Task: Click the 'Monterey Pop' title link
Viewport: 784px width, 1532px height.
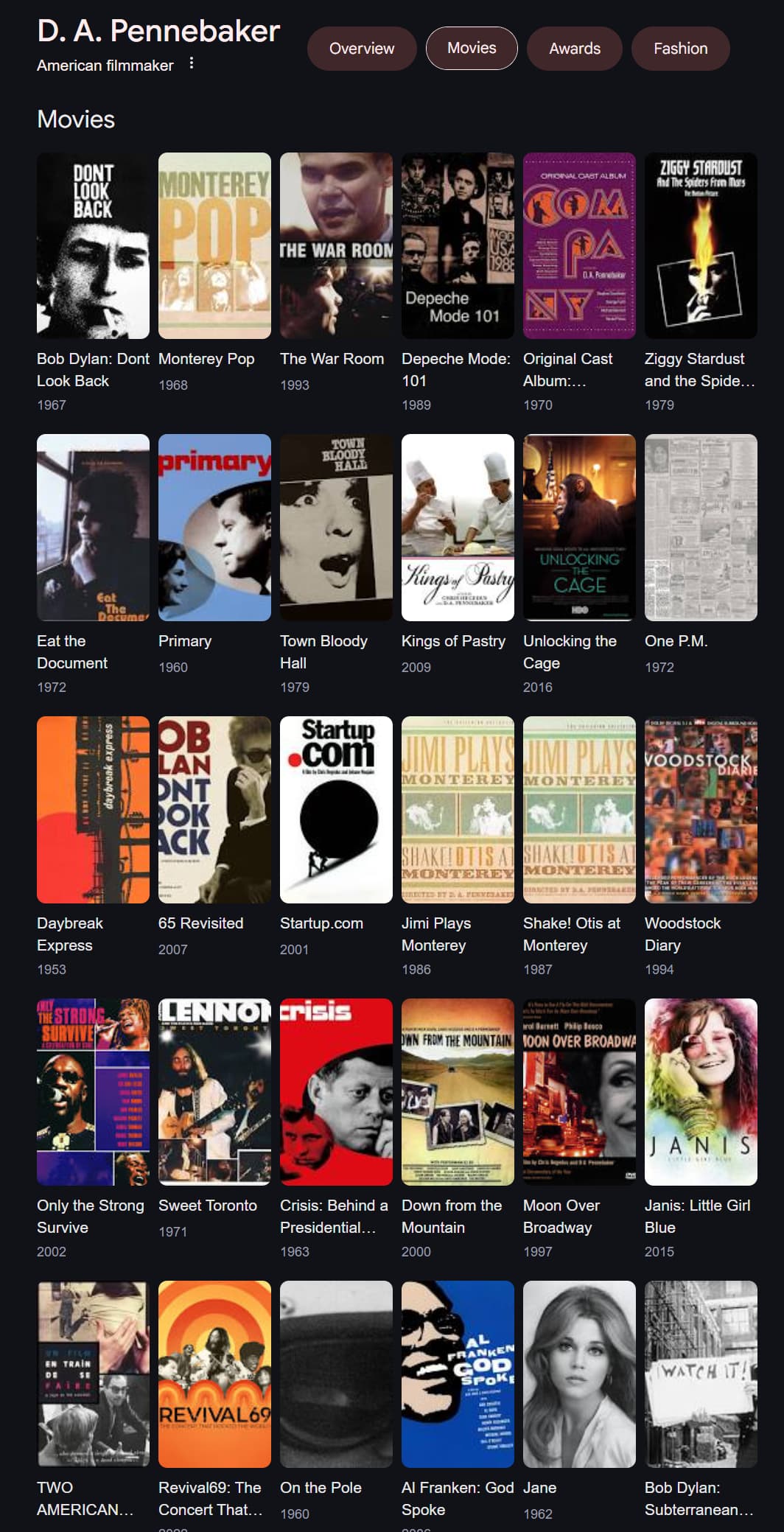Action: tap(206, 359)
